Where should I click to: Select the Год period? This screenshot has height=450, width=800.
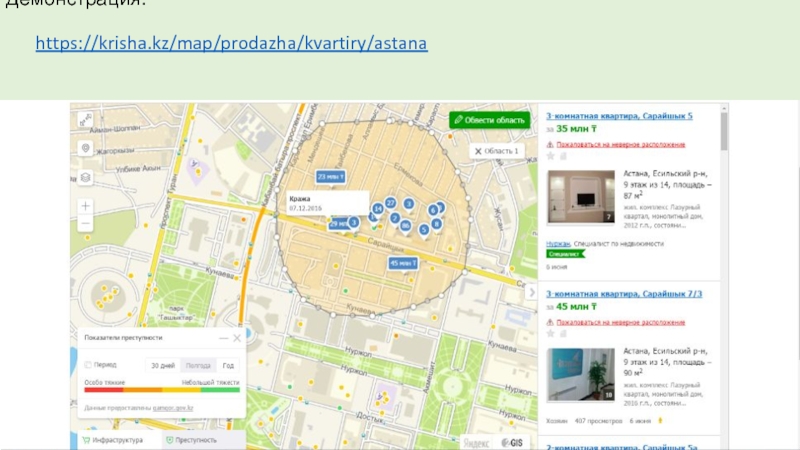tap(228, 365)
